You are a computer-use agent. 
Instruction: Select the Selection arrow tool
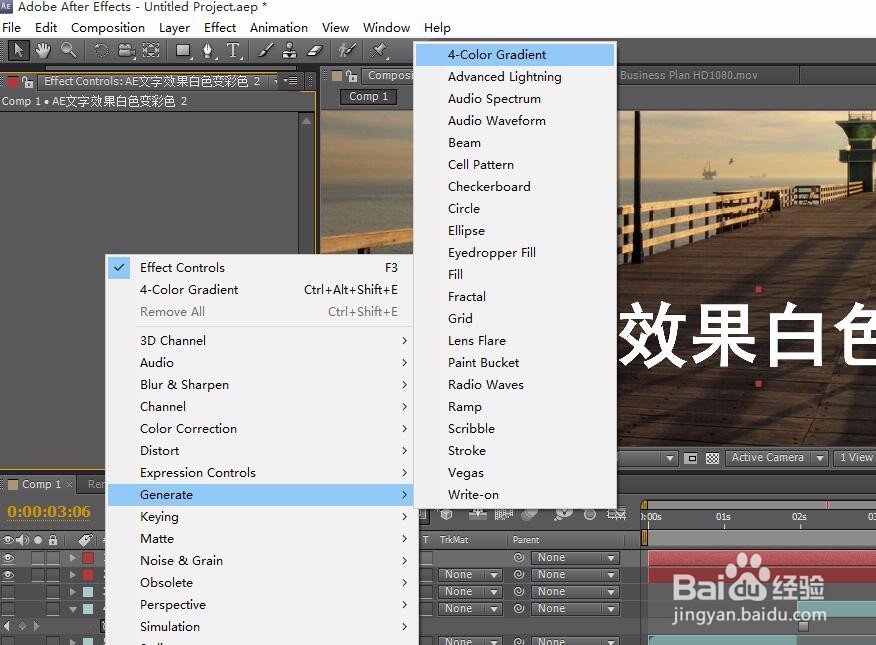[18, 50]
